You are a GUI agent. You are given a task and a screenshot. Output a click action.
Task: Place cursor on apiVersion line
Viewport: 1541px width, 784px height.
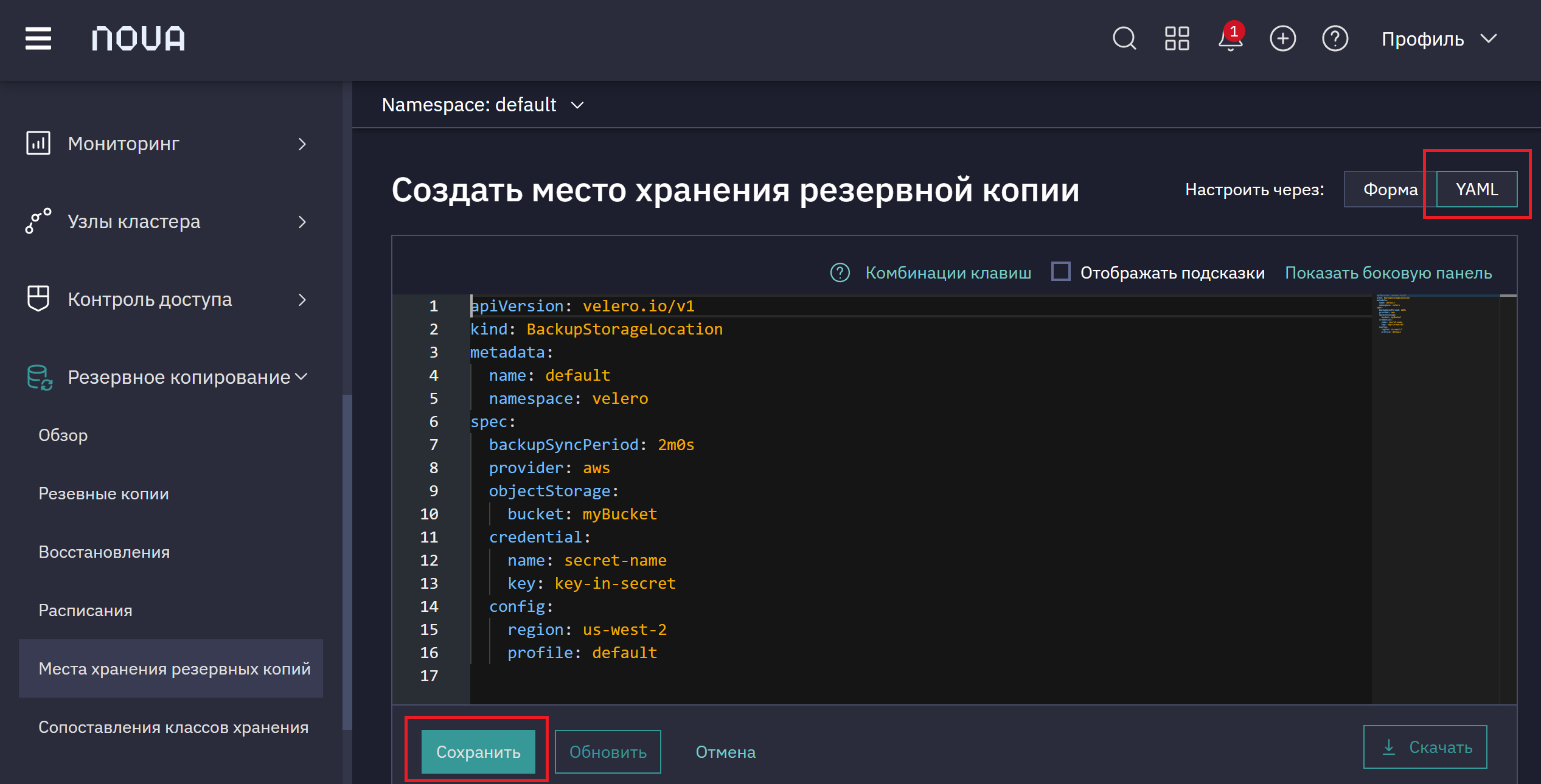(x=582, y=306)
